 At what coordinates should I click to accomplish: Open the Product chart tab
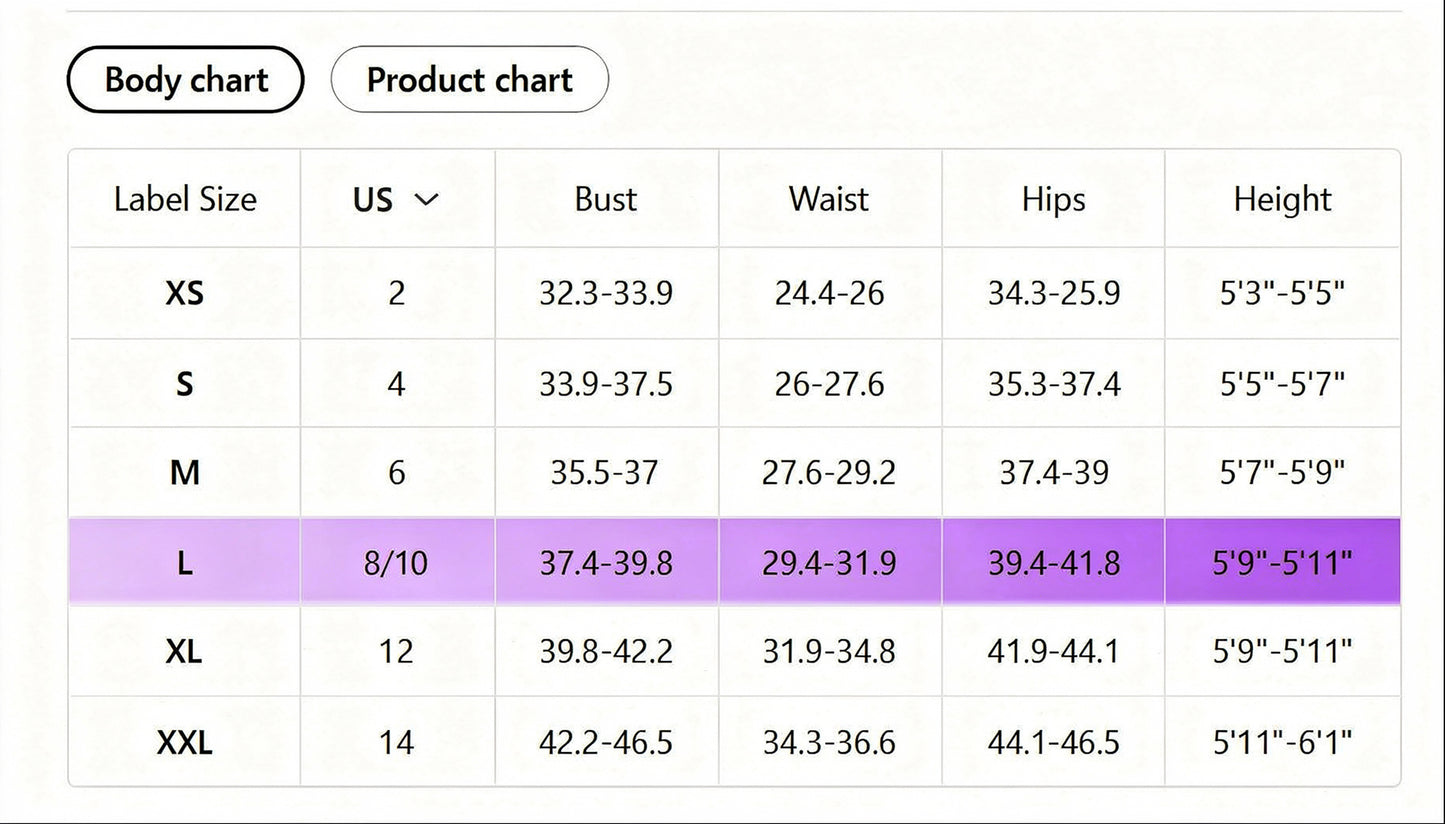(469, 80)
